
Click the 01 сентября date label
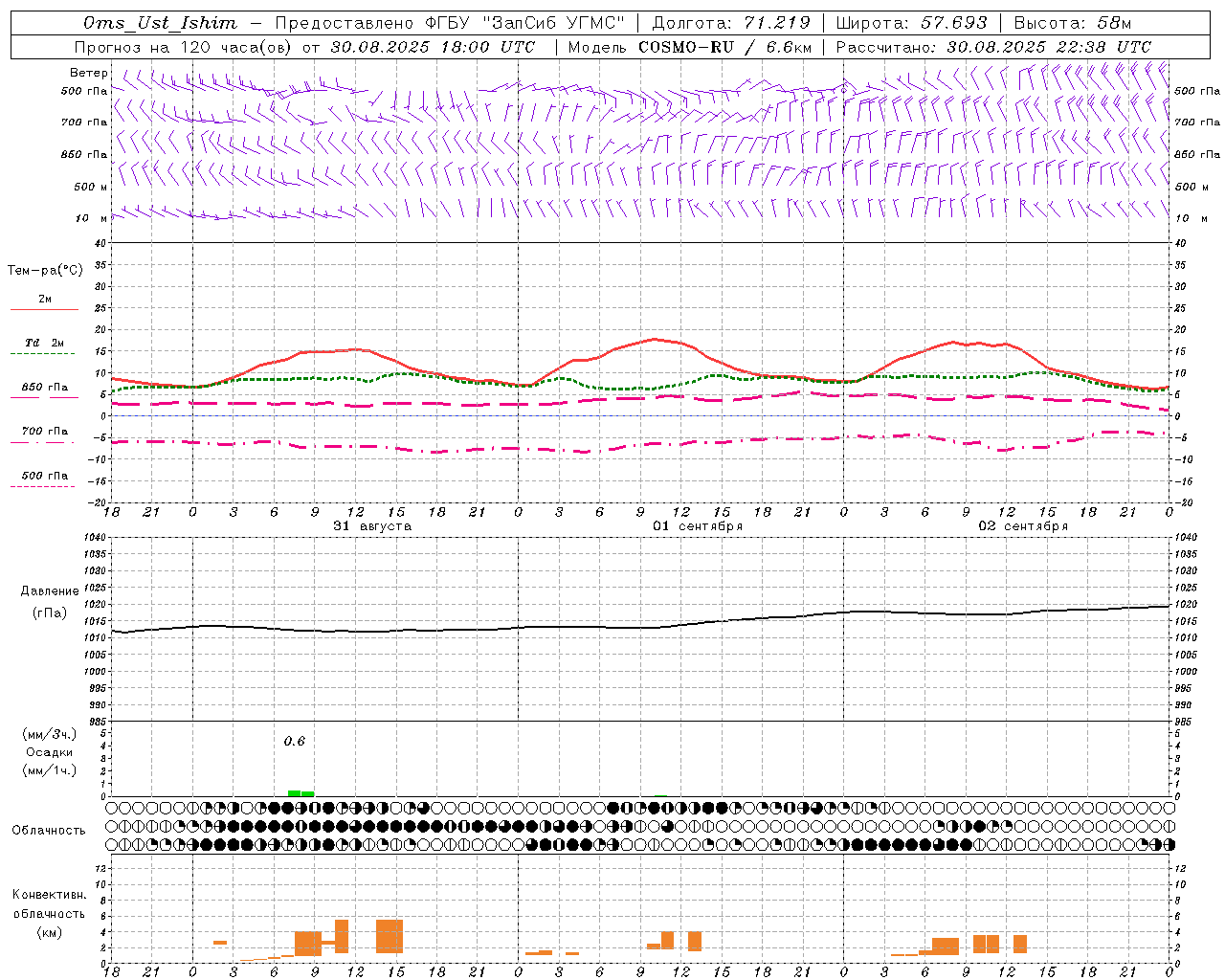(x=698, y=526)
